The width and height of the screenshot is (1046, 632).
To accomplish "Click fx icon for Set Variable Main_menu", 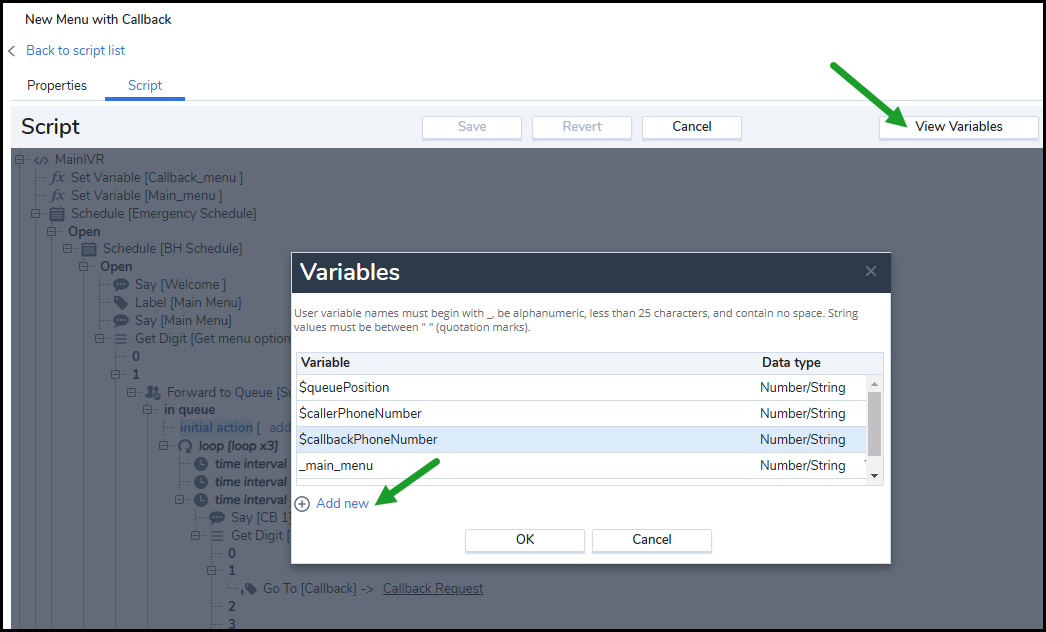I will point(58,196).
